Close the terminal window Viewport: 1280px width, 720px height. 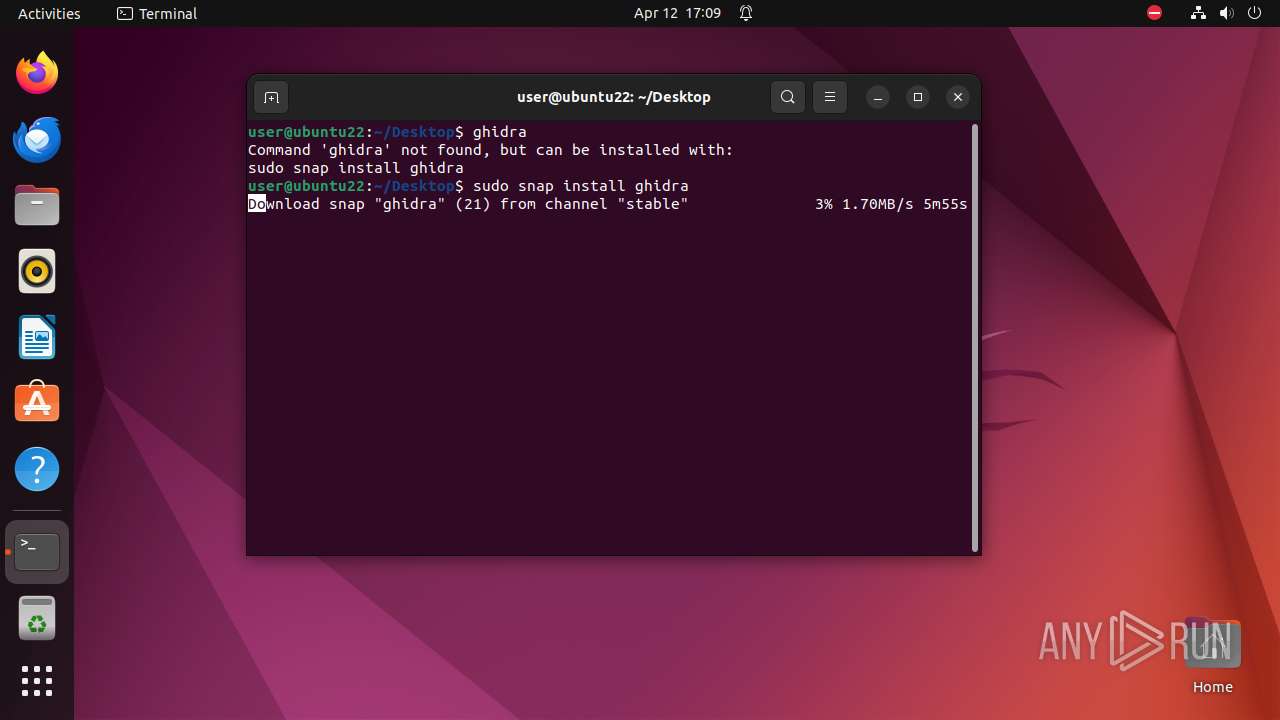click(958, 97)
